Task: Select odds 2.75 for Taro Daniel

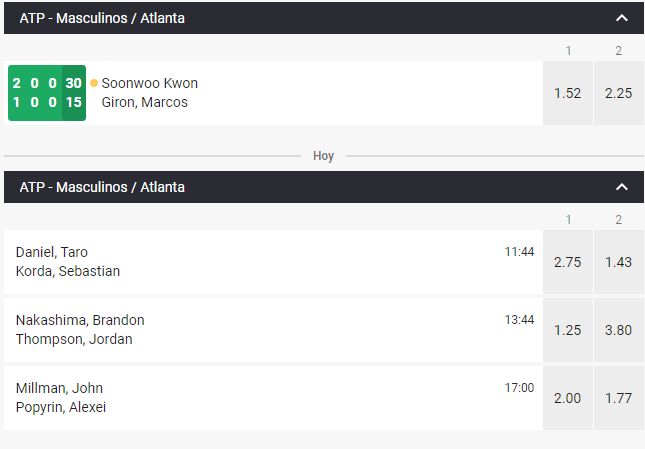Action: [568, 261]
